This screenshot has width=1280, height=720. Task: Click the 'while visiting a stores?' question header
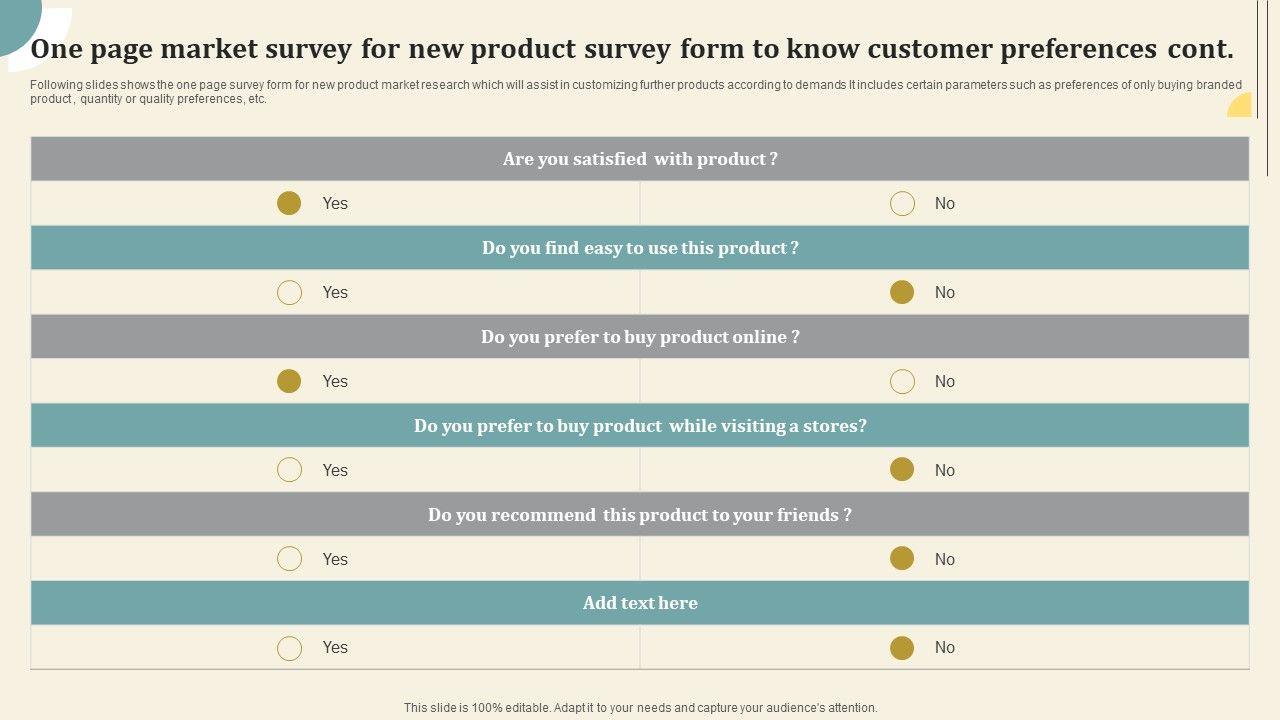coord(640,426)
